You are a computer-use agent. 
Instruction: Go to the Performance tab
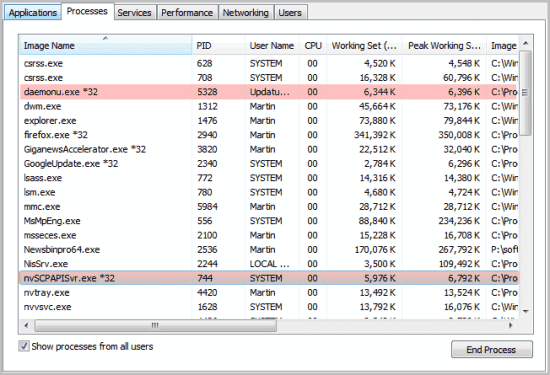tap(187, 13)
